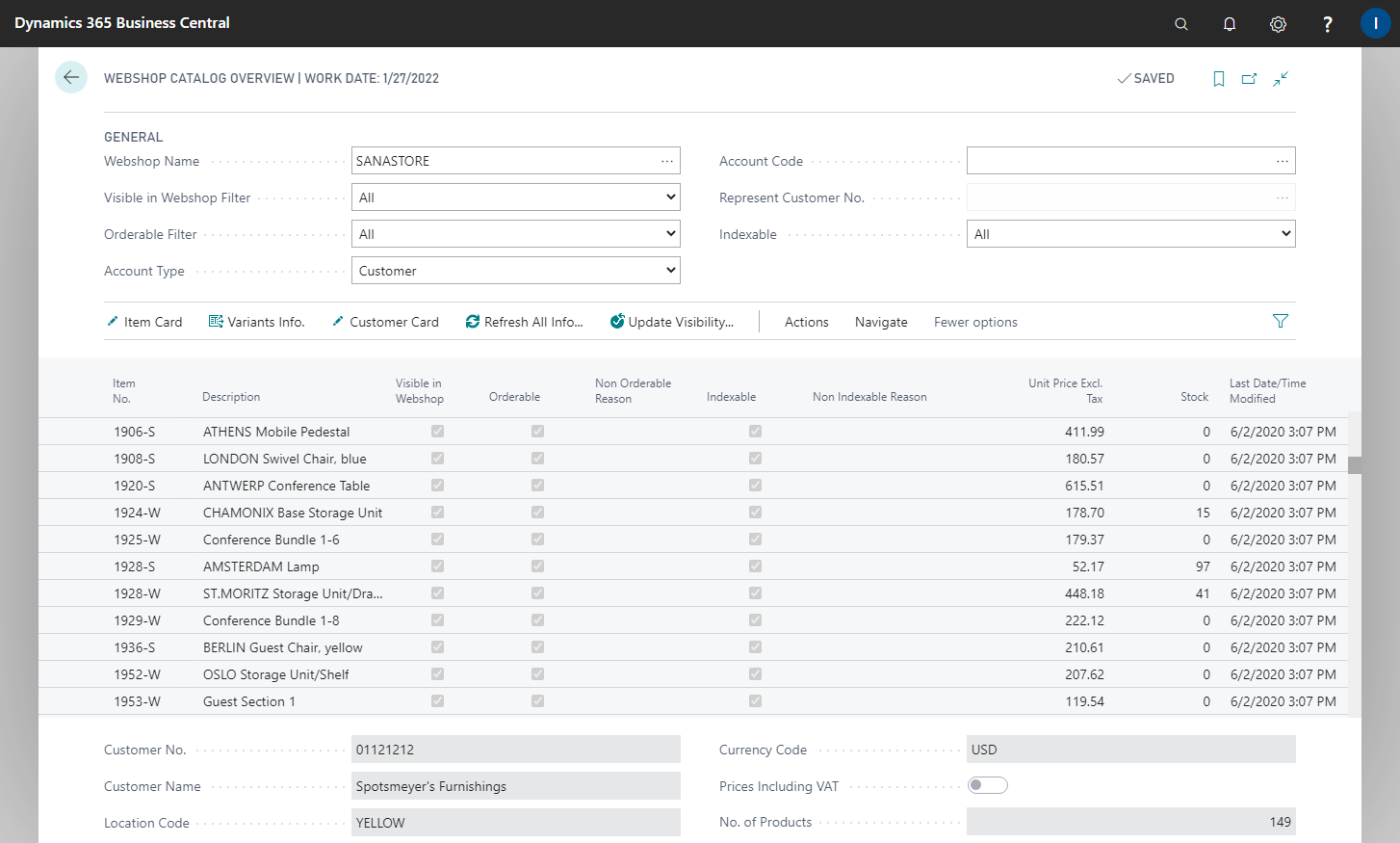
Task: Open the Navigate menu
Action: 881,322
